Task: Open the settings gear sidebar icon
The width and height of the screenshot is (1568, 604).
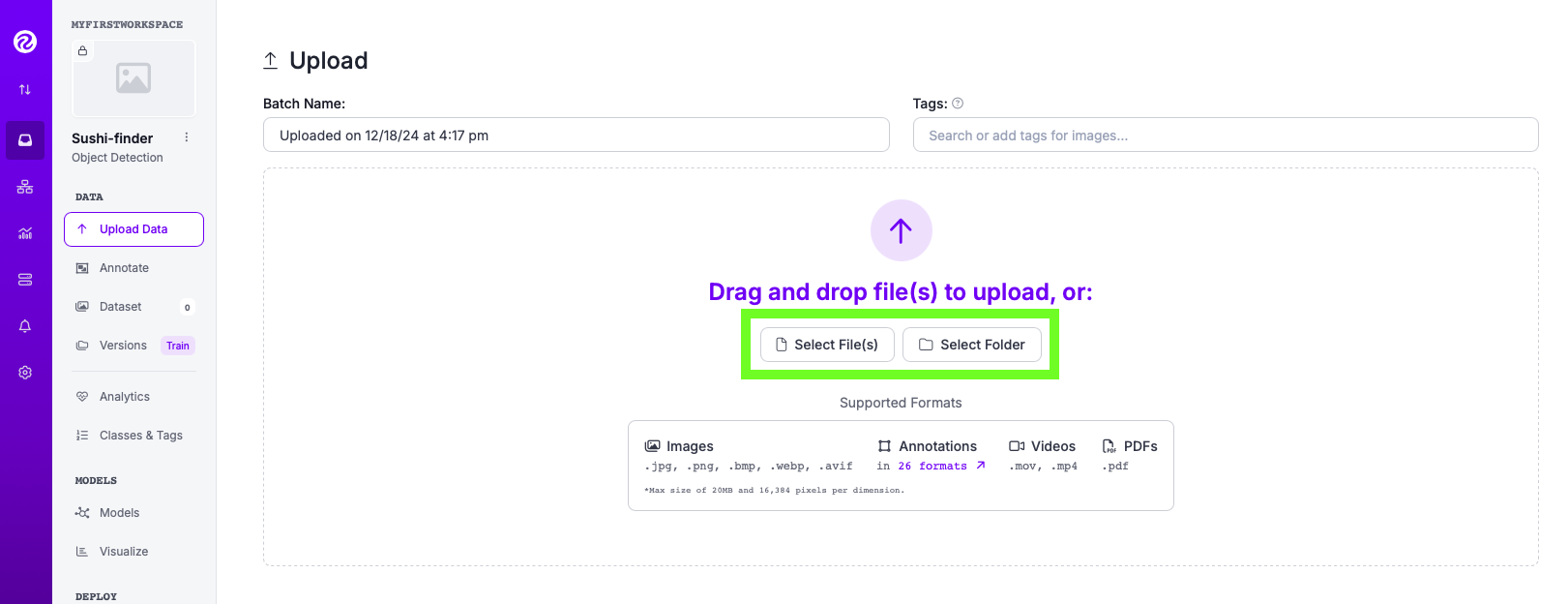Action: coord(25,373)
